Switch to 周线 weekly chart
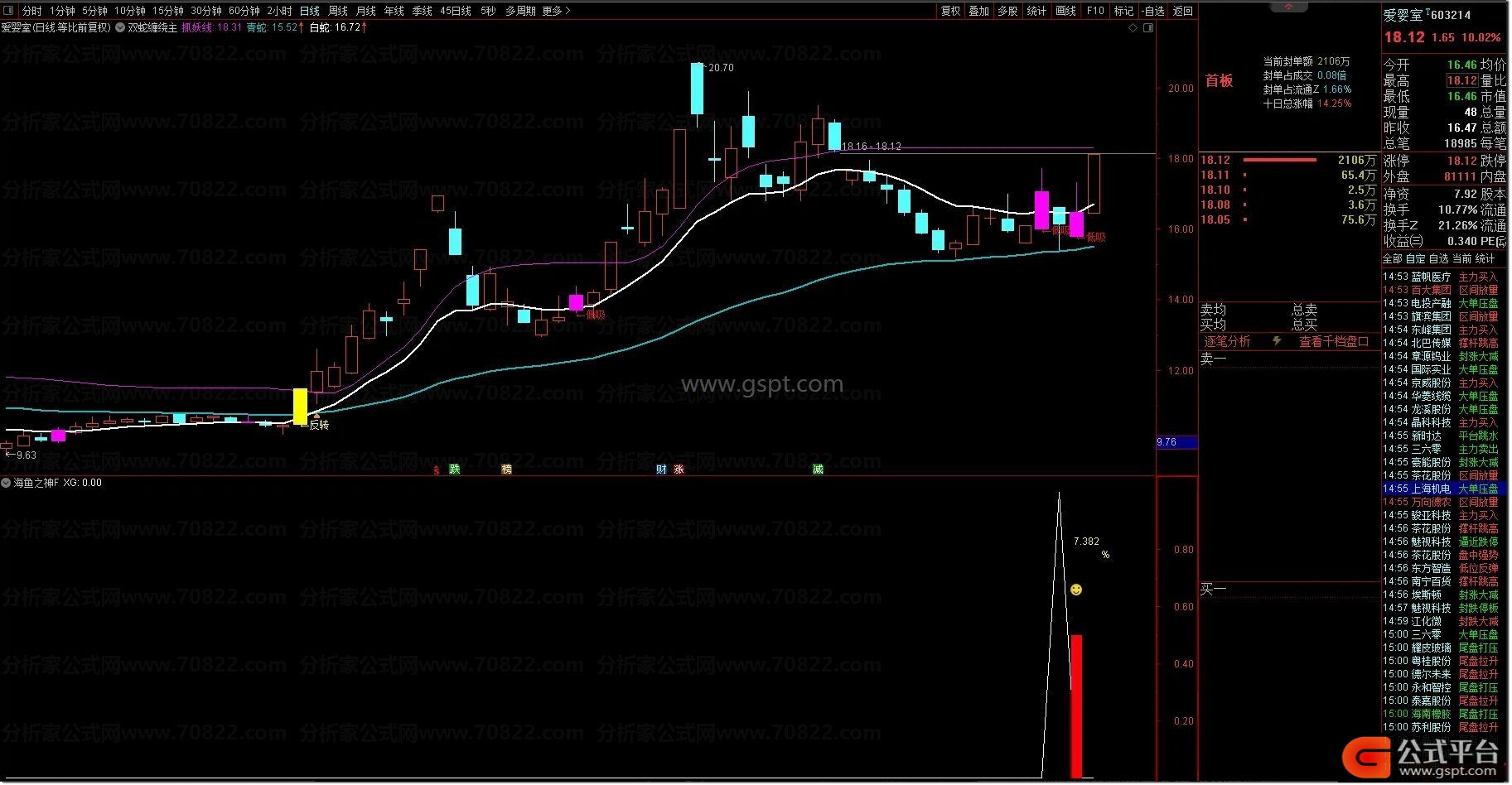This screenshot has width=1512, height=785. click(338, 11)
